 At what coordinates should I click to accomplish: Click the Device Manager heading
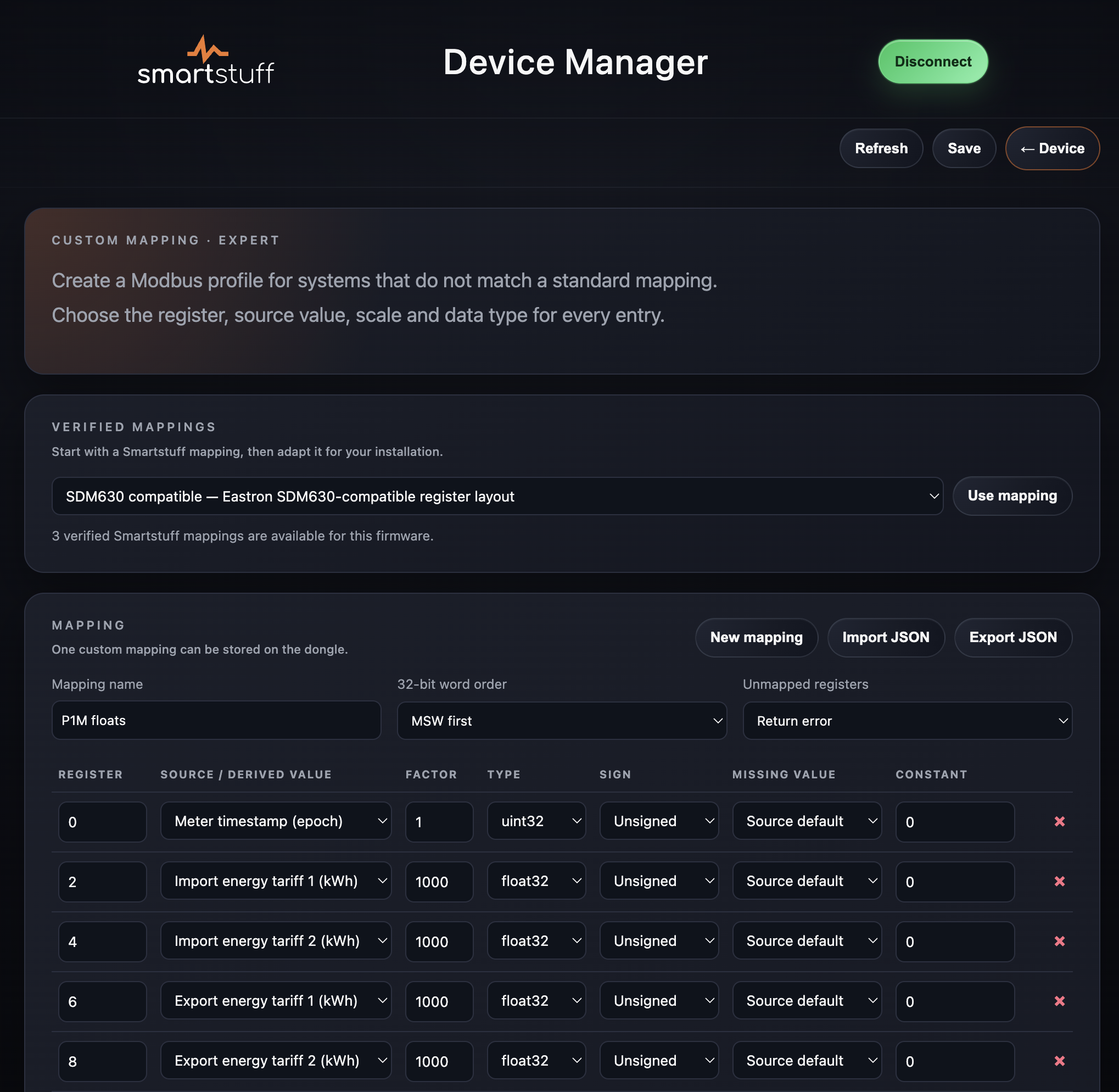click(575, 62)
